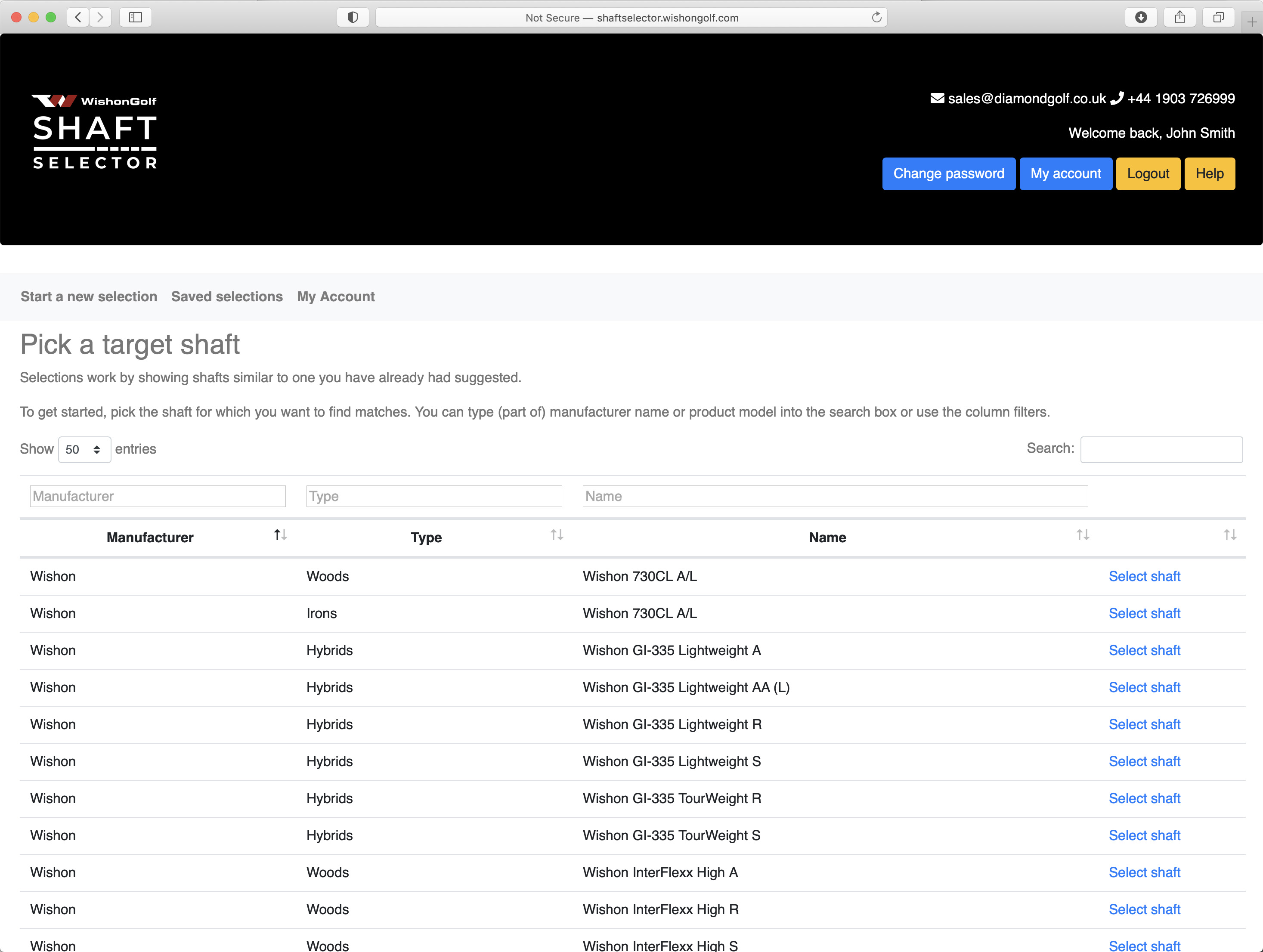Click Welcome back, John Smith text
The width and height of the screenshot is (1263, 952).
(x=1151, y=133)
